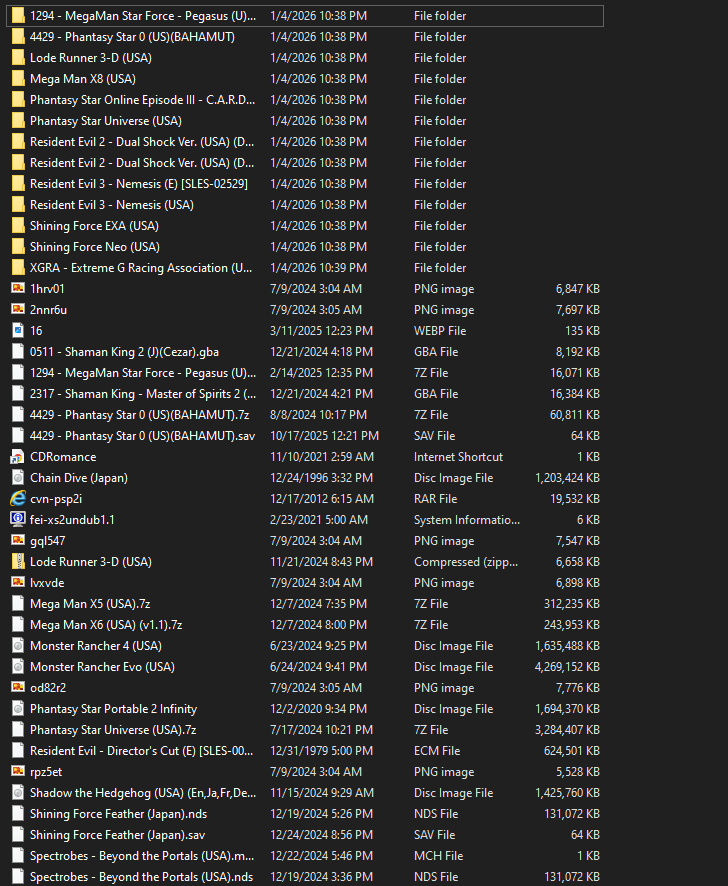Click the size 135 KB
Viewport: 728px width, 886px height.
(x=582, y=331)
